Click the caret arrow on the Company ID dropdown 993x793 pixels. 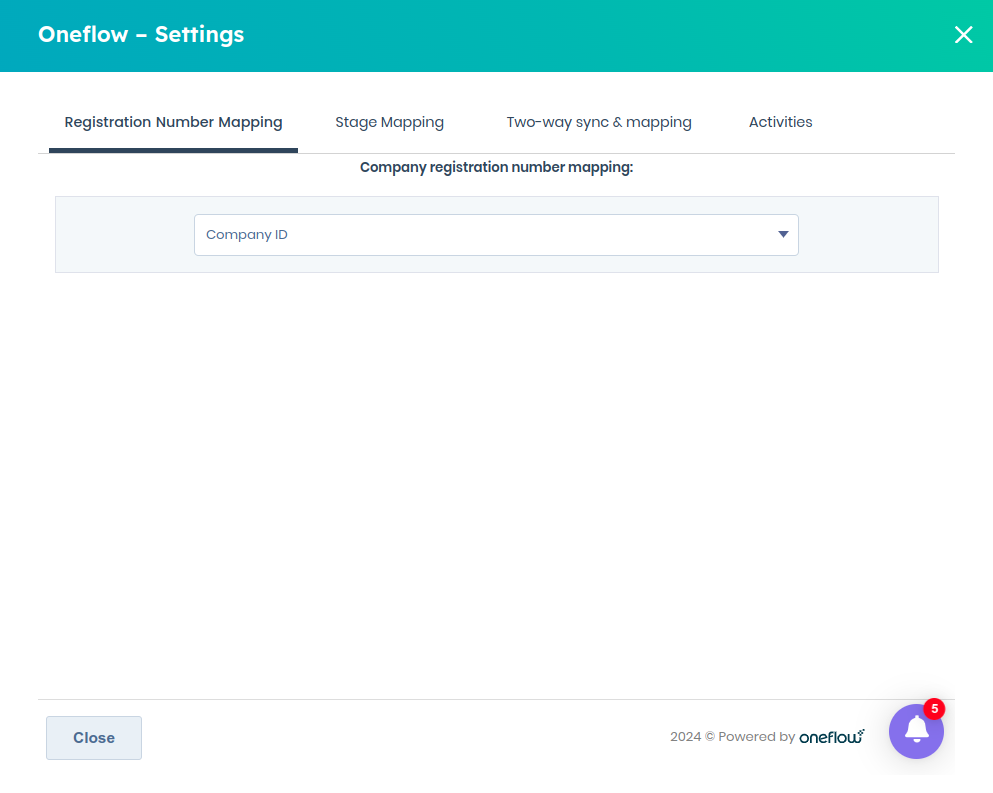coord(783,234)
